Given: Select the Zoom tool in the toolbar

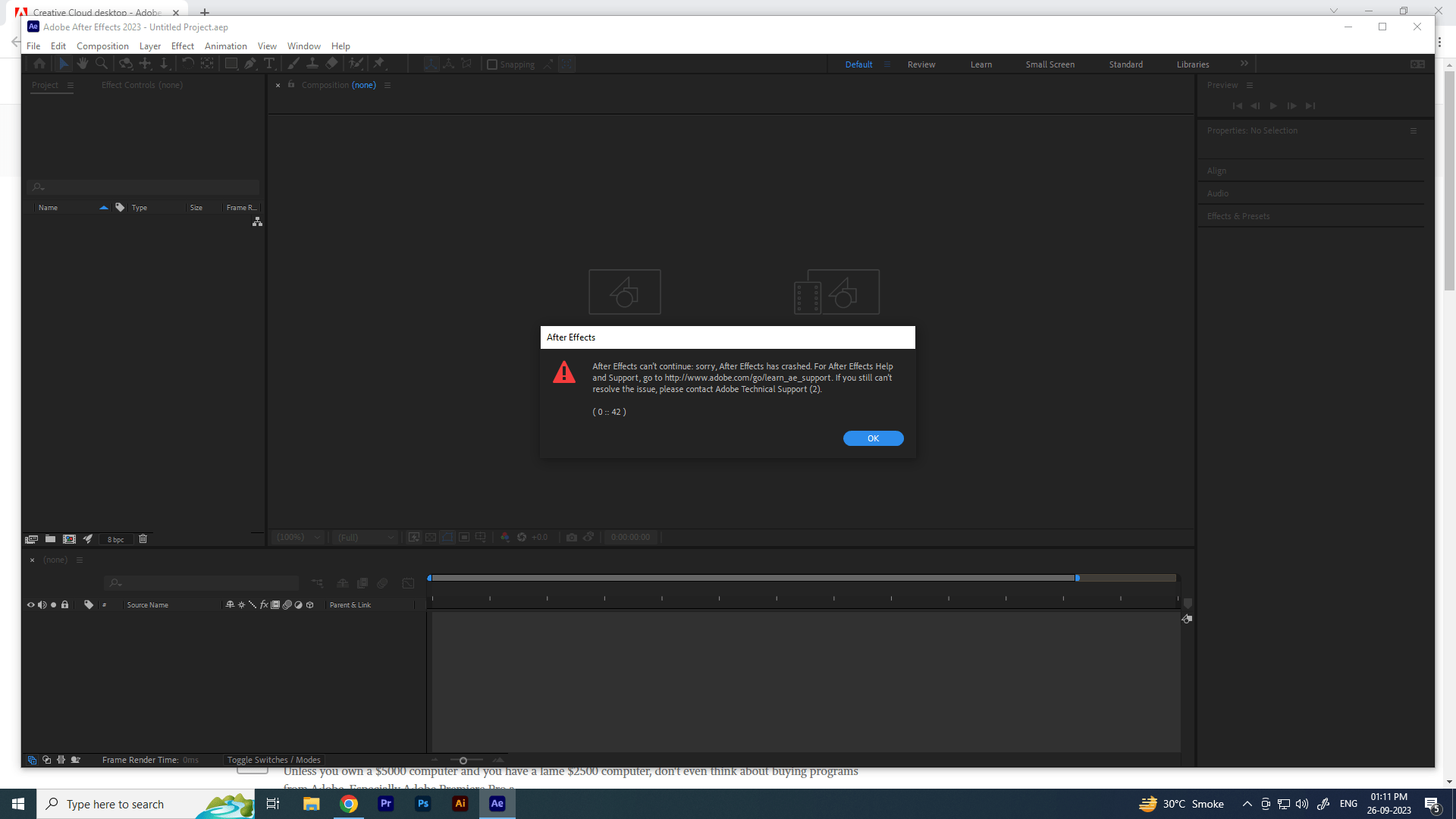Looking at the screenshot, I should 102,64.
